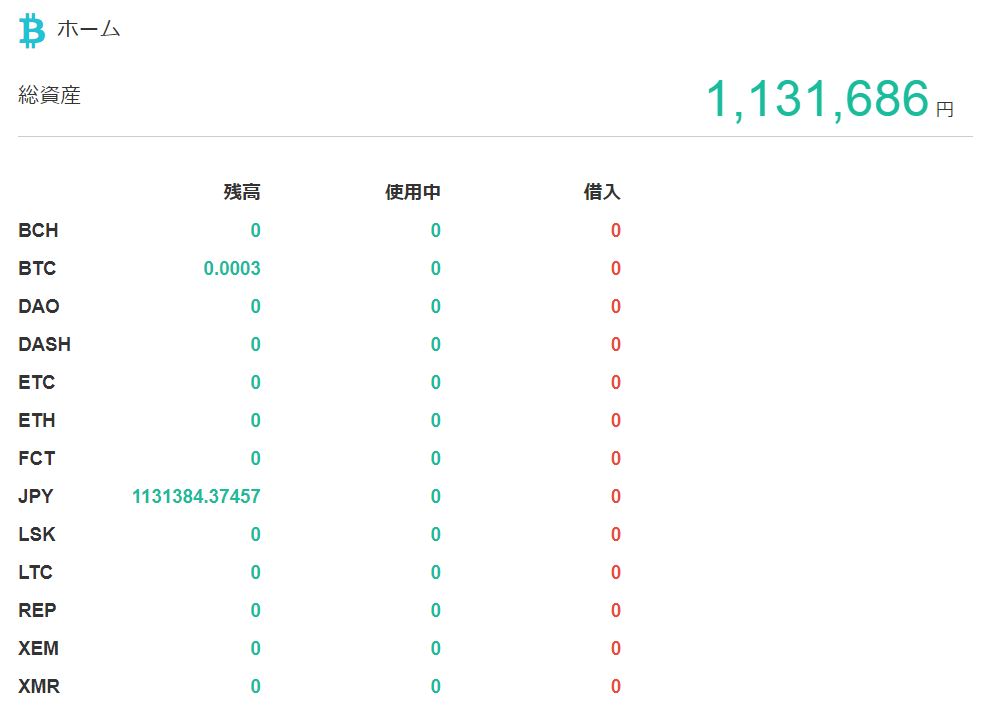Click the Bitcoin logo icon

click(31, 31)
